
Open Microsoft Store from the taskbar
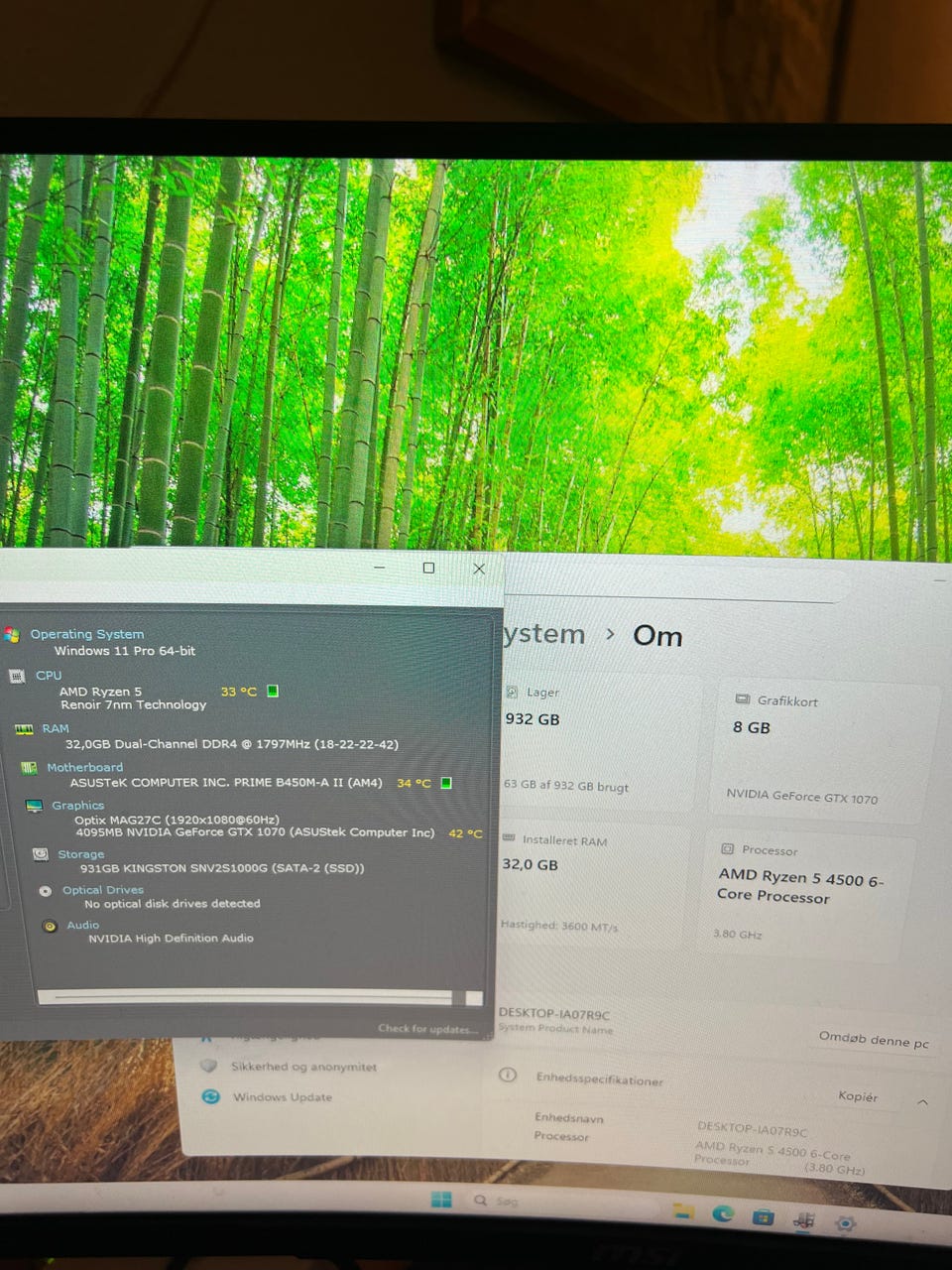coord(763,1216)
